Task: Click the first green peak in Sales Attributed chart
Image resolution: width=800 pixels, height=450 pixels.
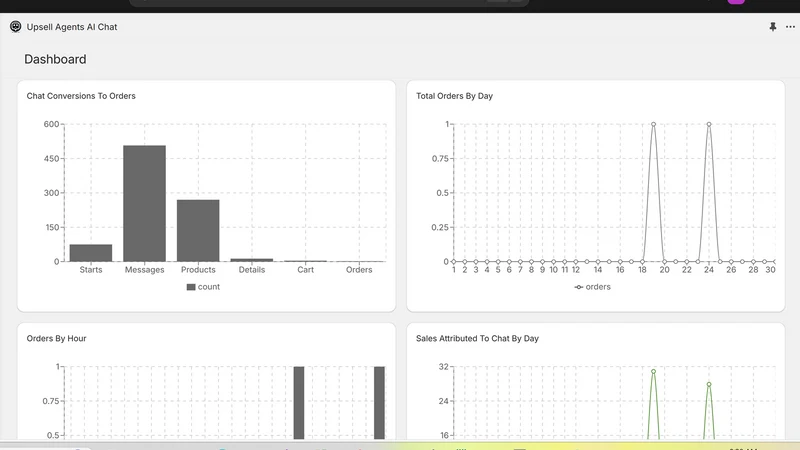Action: (653, 371)
